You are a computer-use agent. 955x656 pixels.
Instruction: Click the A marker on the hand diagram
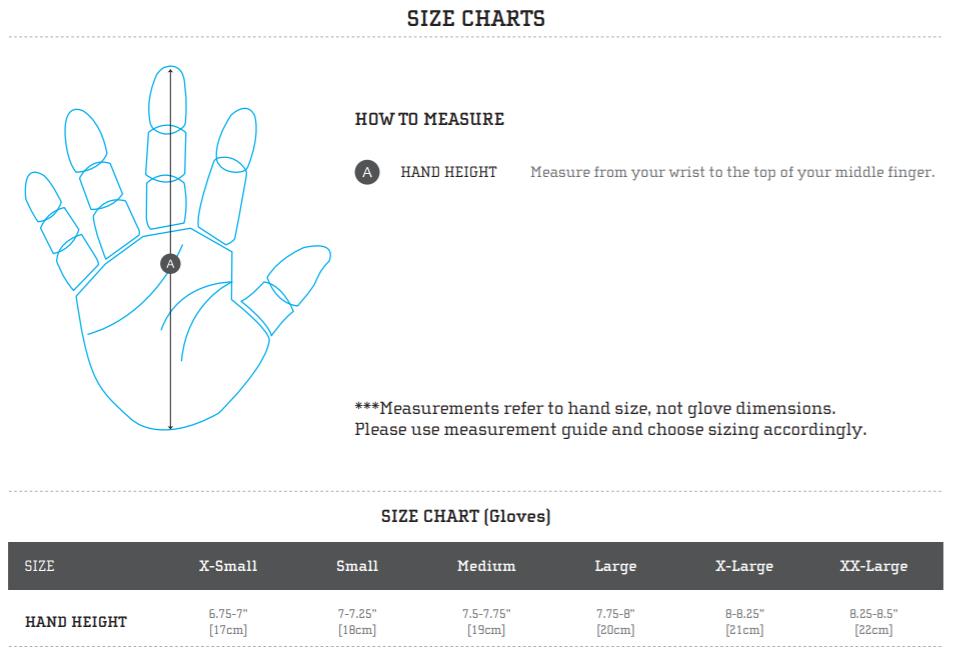click(171, 264)
